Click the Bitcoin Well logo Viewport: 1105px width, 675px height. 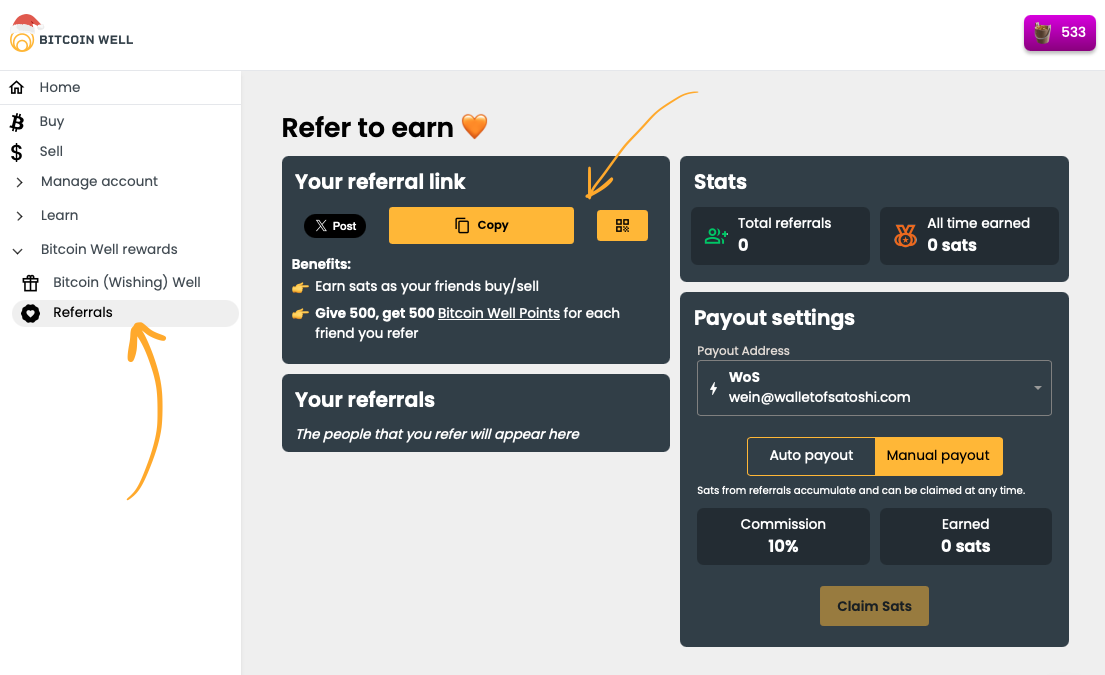71,35
